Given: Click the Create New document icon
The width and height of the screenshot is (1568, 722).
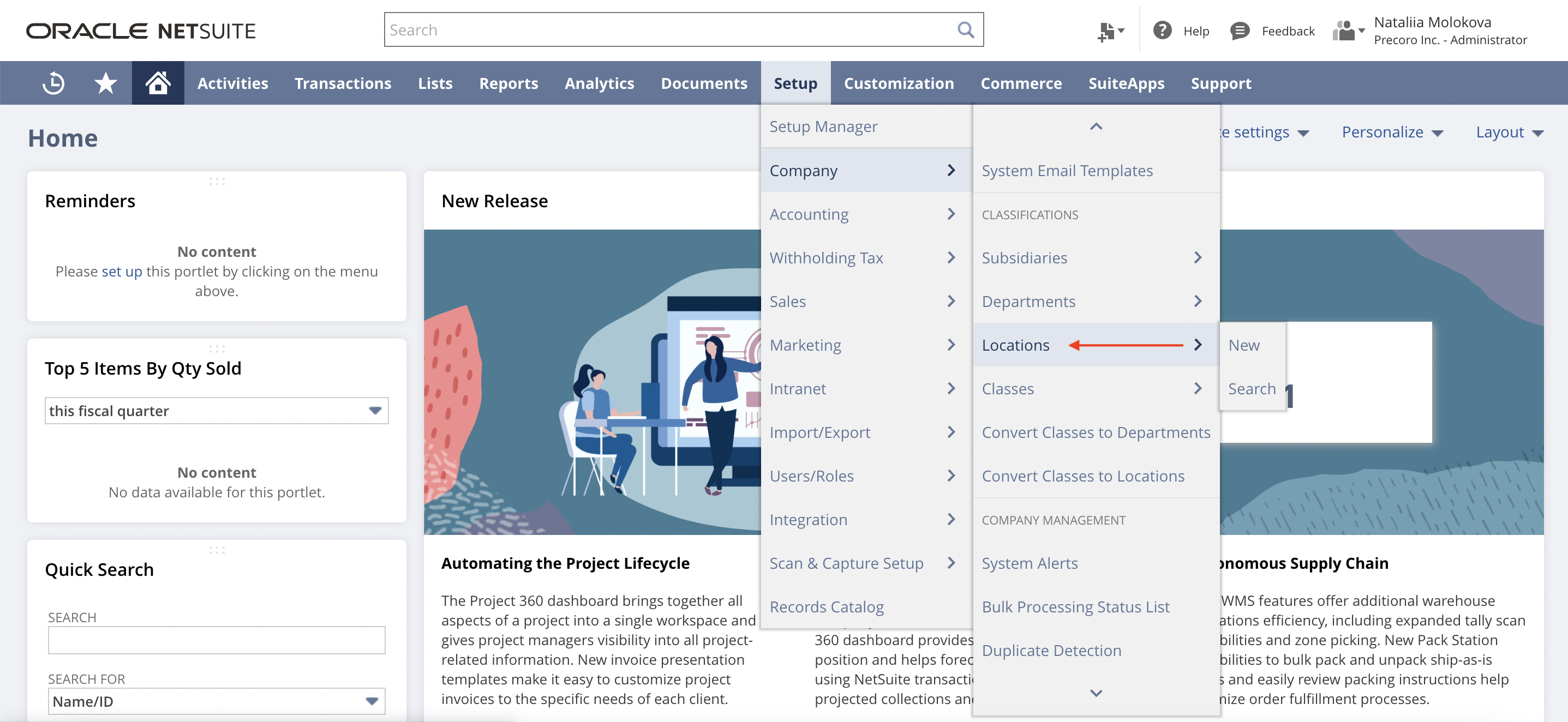Looking at the screenshot, I should [x=1108, y=31].
